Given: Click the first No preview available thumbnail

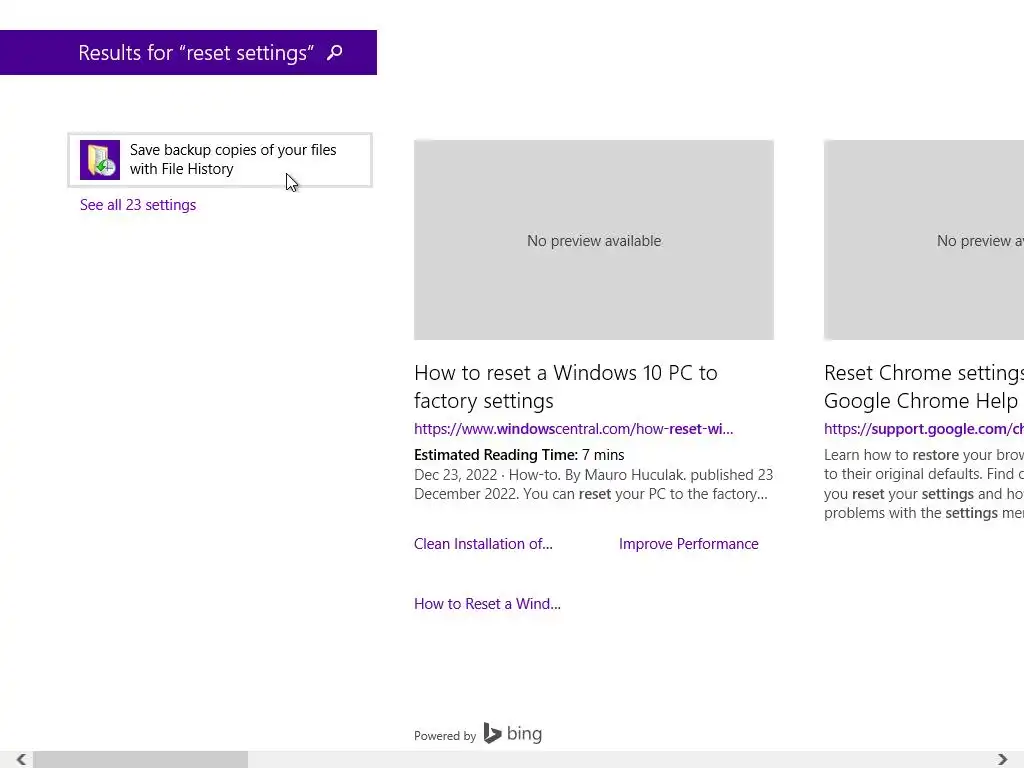Looking at the screenshot, I should [594, 240].
